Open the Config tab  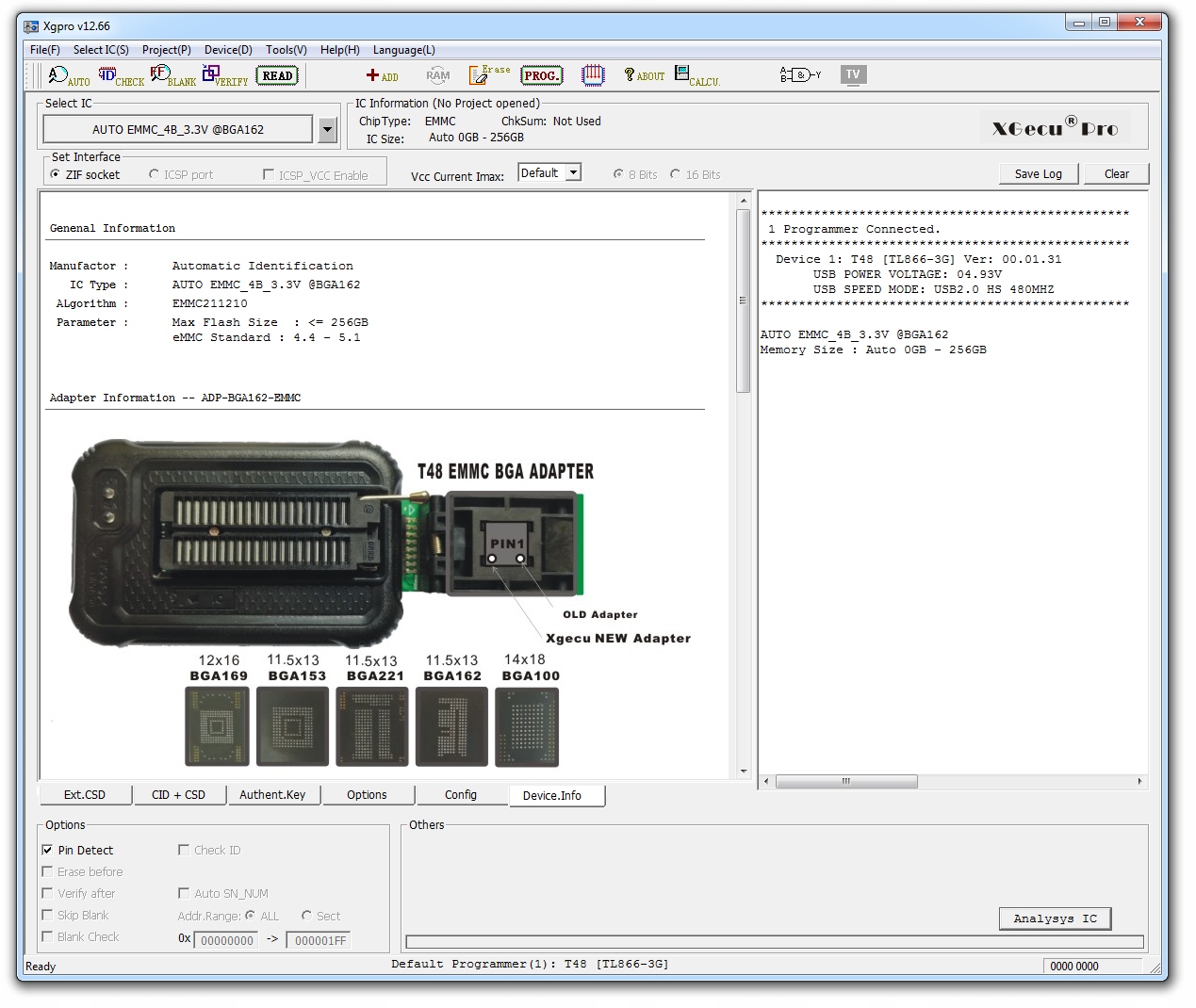point(461,795)
